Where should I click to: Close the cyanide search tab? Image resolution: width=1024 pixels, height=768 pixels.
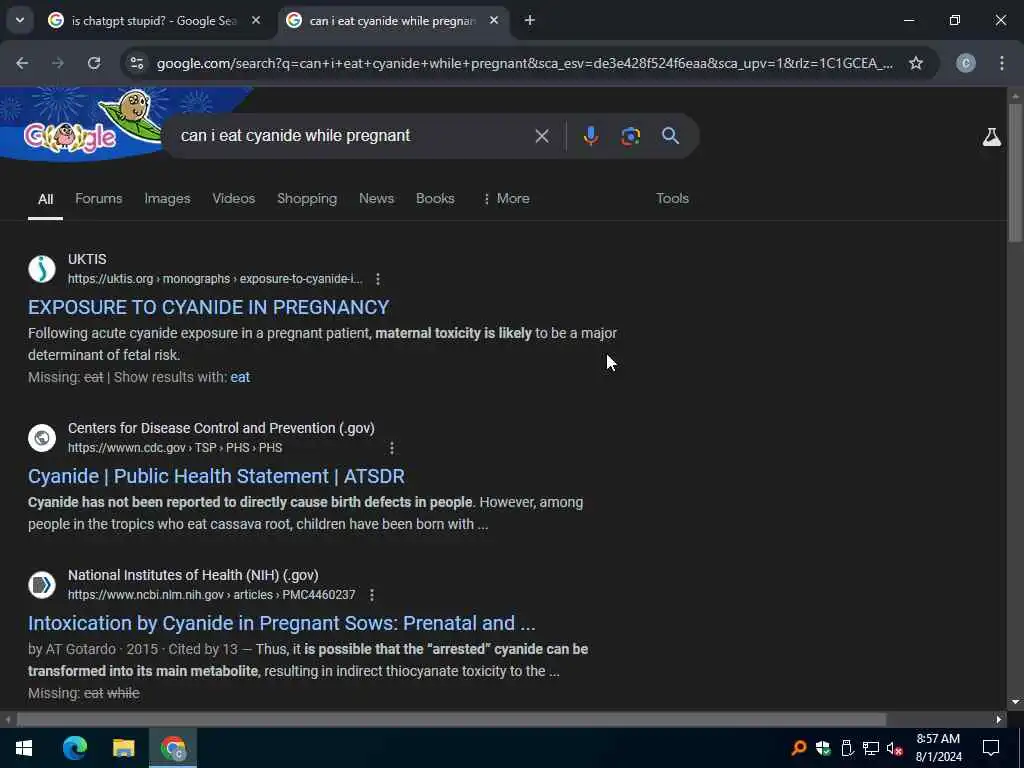(494, 21)
